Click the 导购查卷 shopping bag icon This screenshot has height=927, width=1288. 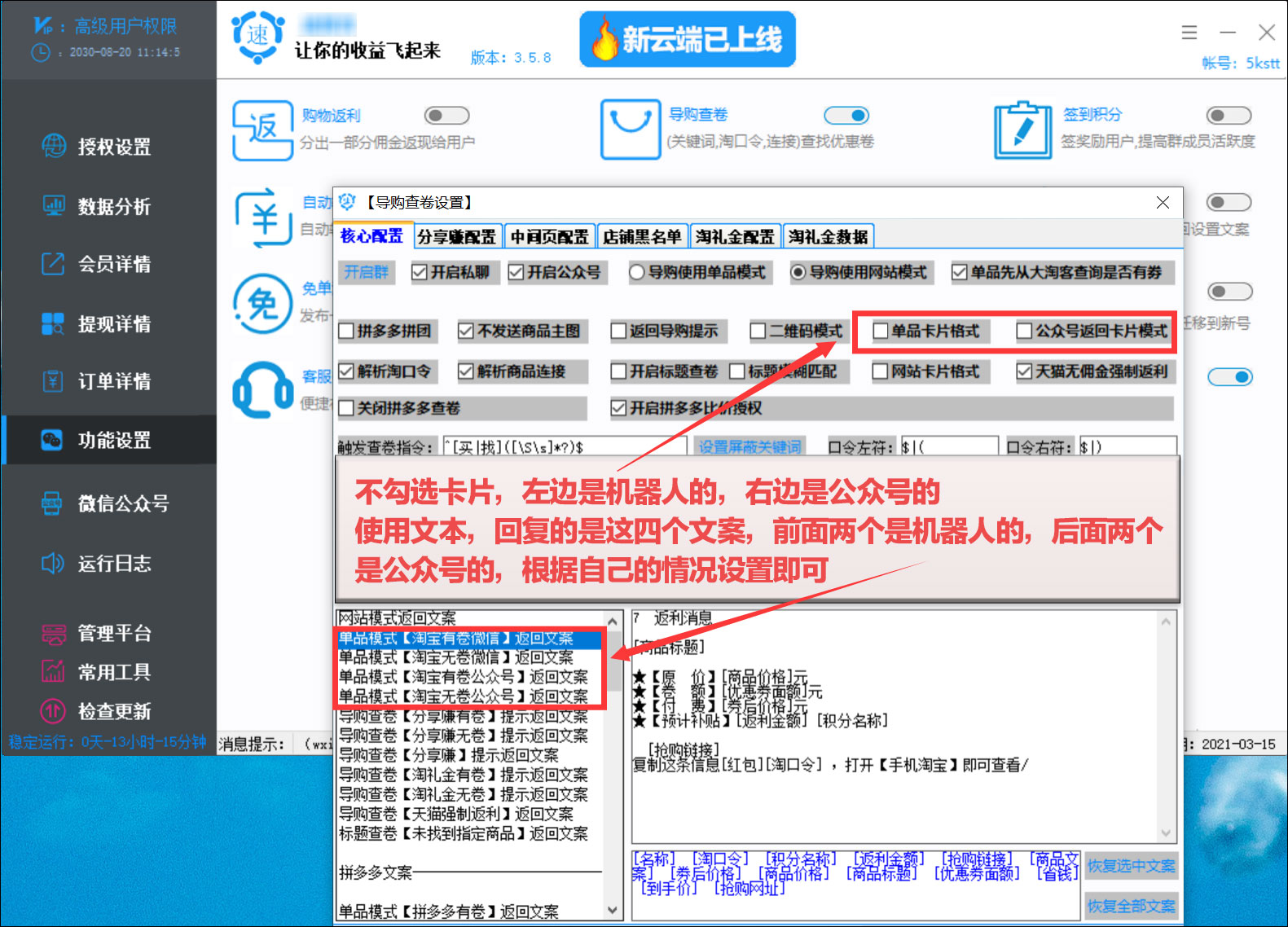[x=631, y=129]
